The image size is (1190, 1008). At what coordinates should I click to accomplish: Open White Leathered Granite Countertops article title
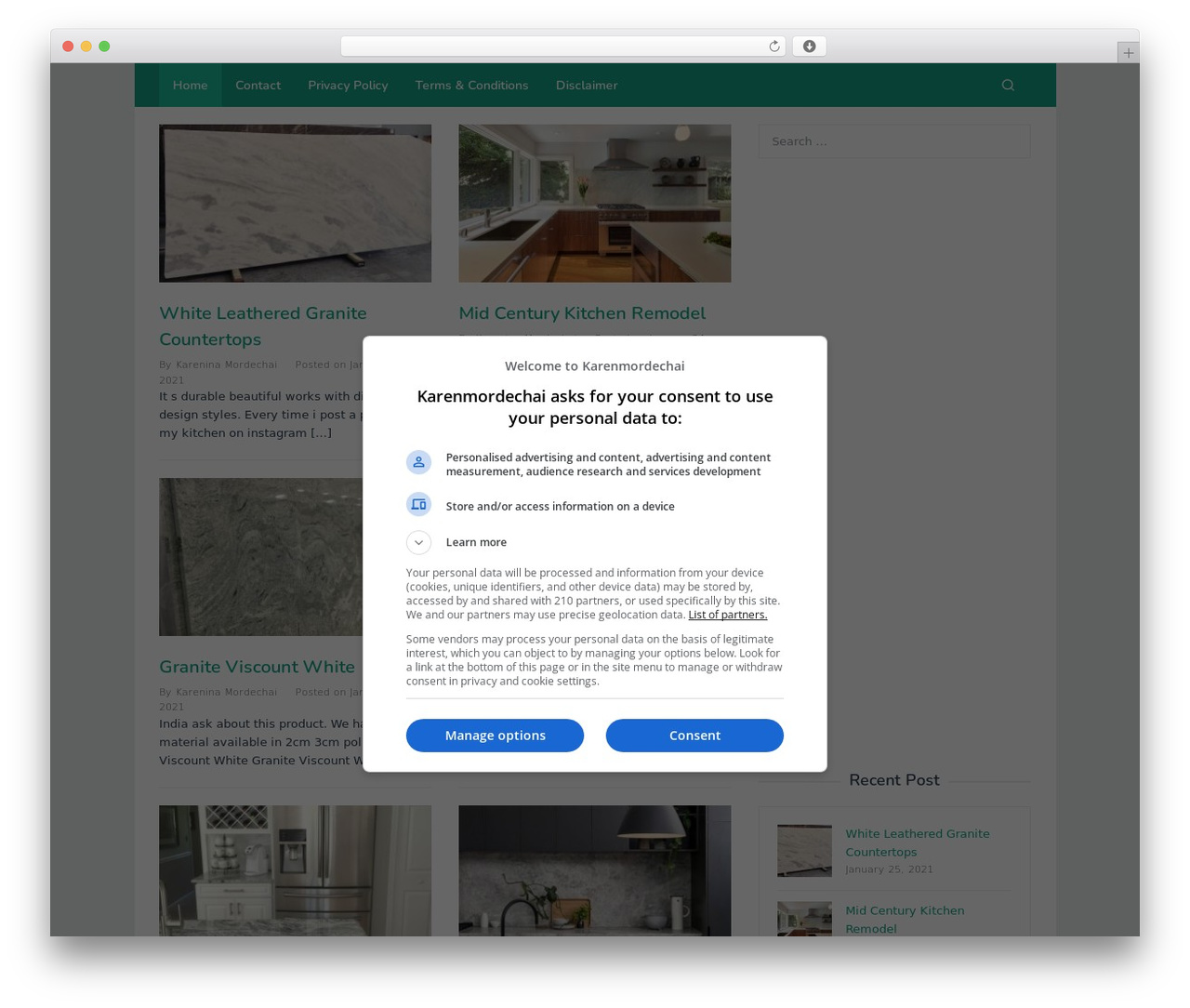(263, 326)
